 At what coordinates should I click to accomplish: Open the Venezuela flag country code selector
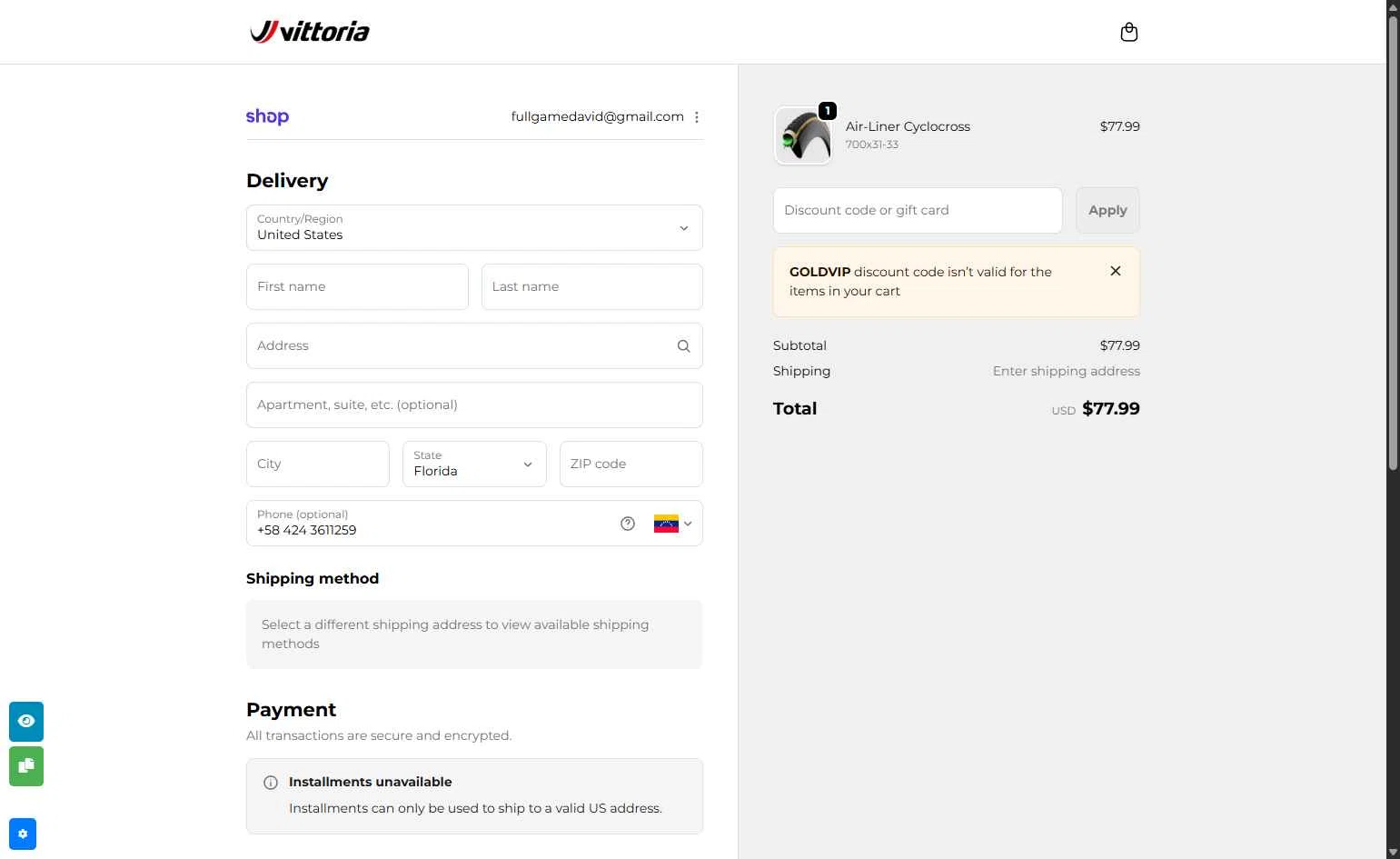pos(673,524)
